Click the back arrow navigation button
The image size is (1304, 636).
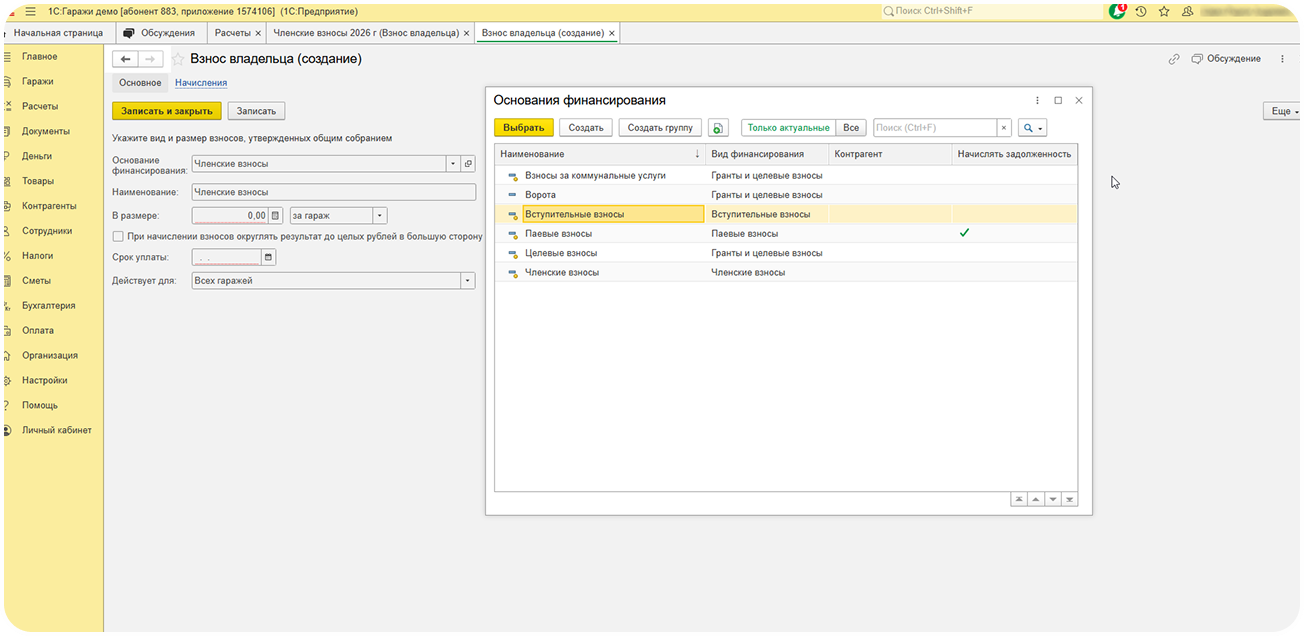(126, 59)
